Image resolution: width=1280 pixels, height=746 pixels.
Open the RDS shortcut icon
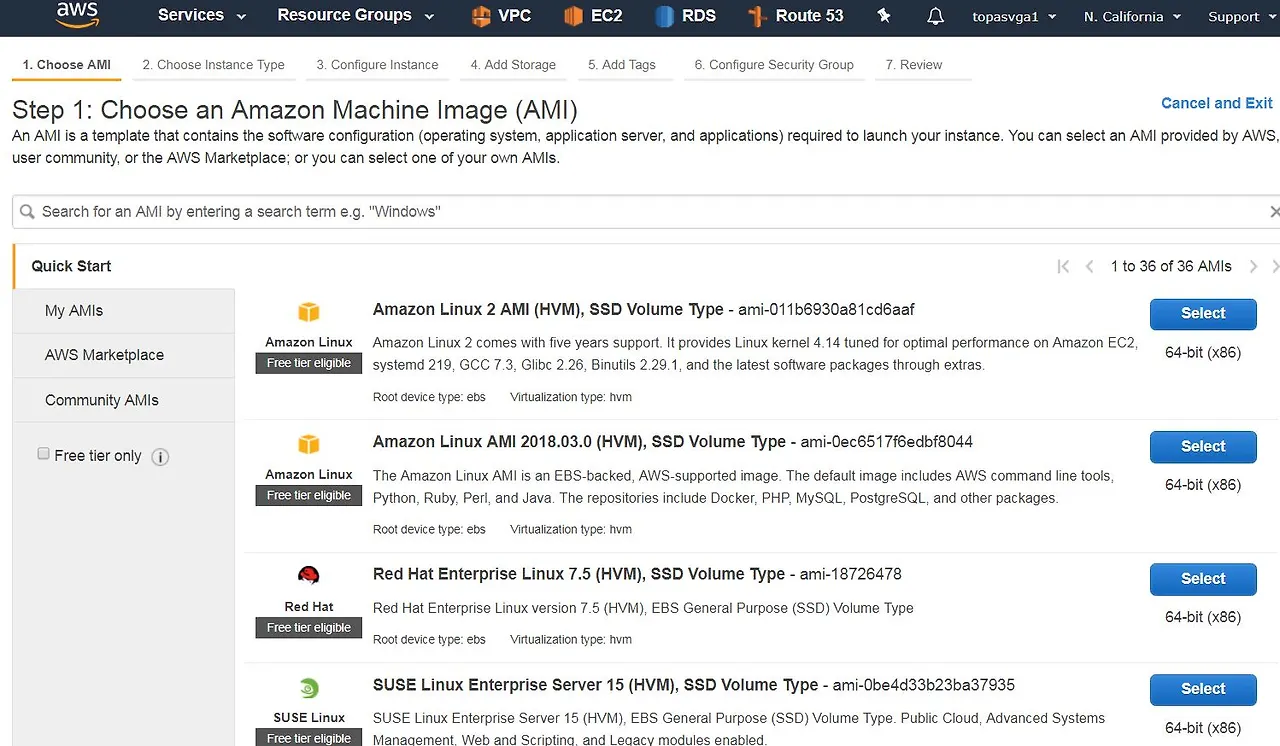[x=665, y=16]
